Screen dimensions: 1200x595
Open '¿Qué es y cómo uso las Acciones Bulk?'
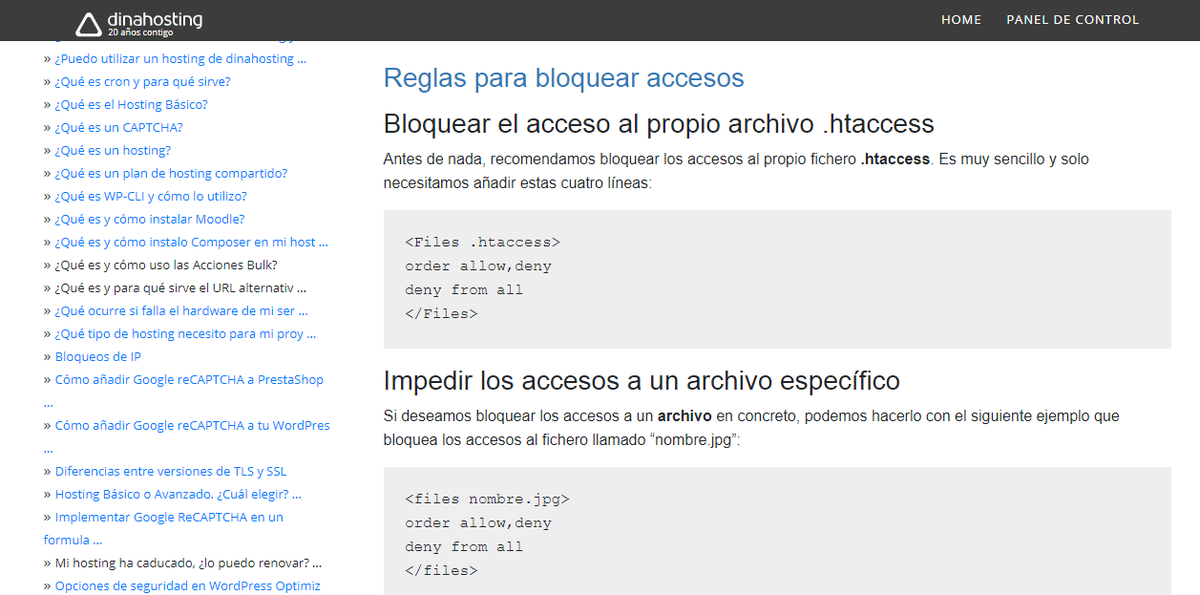pos(166,266)
